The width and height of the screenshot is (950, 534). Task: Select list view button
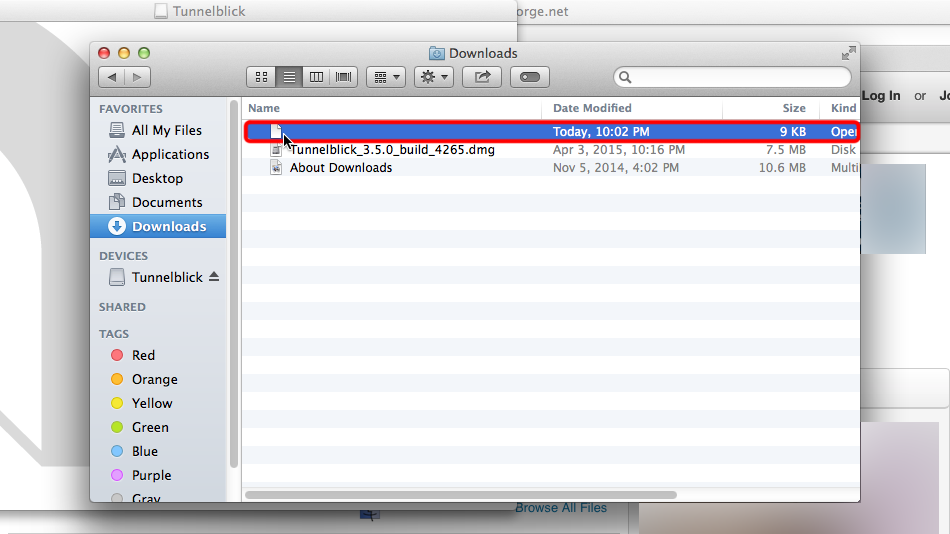click(x=288, y=77)
